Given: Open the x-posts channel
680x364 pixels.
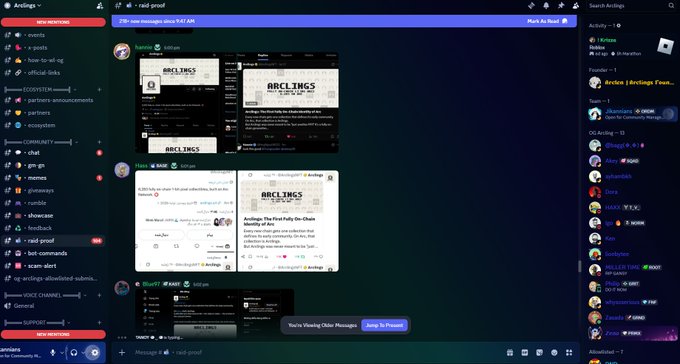Looking at the screenshot, I should tap(53, 48).
